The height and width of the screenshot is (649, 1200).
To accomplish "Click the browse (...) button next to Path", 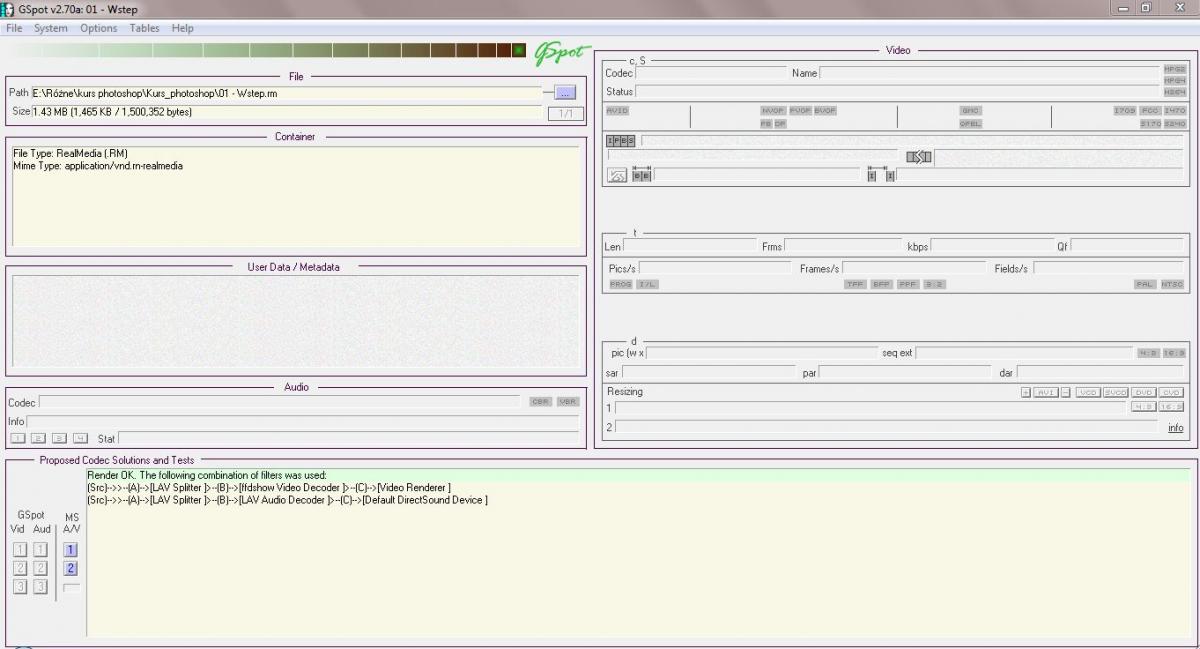I will tap(565, 92).
